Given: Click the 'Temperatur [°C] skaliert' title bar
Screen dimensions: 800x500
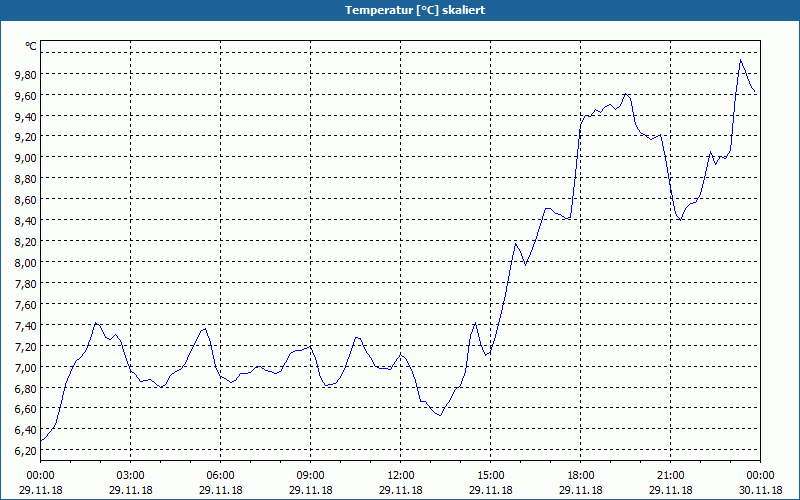Looking at the screenshot, I should [x=400, y=10].
